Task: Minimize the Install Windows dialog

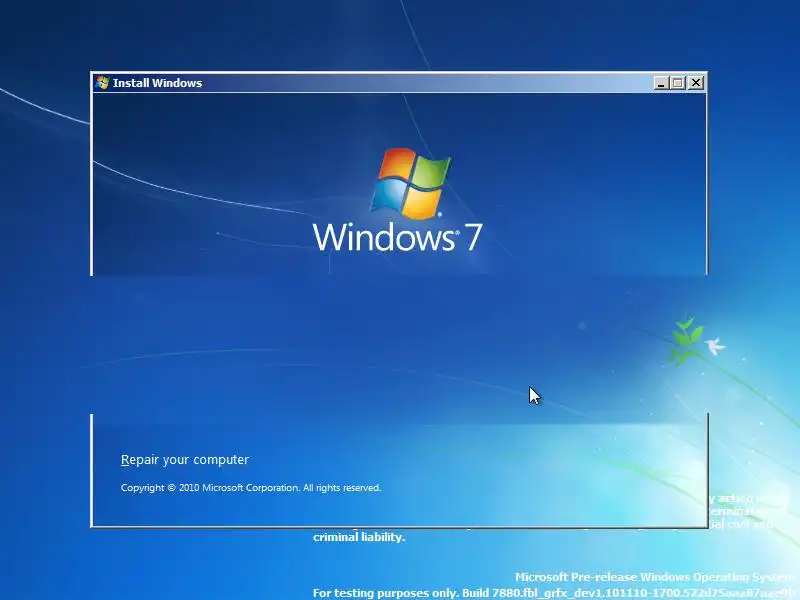Action: (661, 83)
